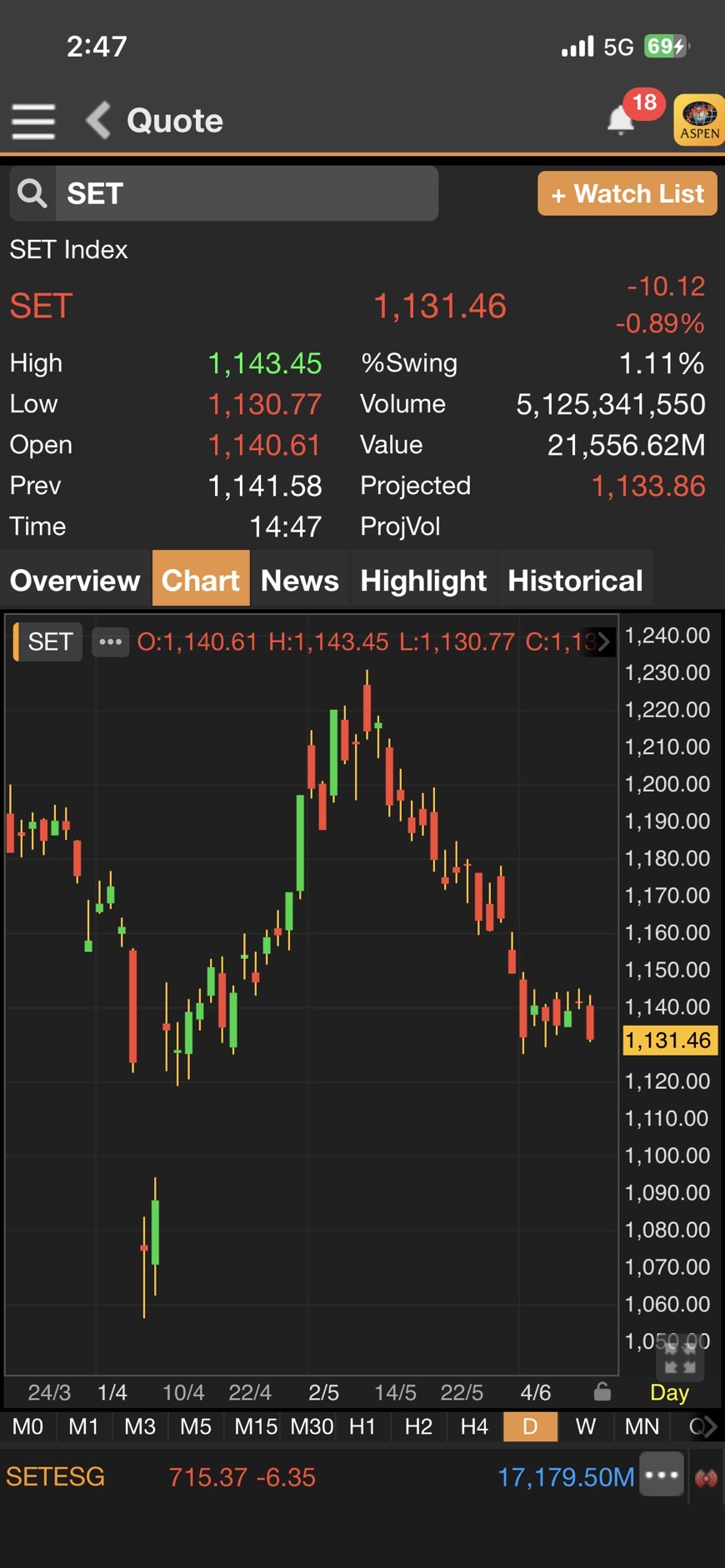Click the Volume 5,125,341,550 figure

611,404
